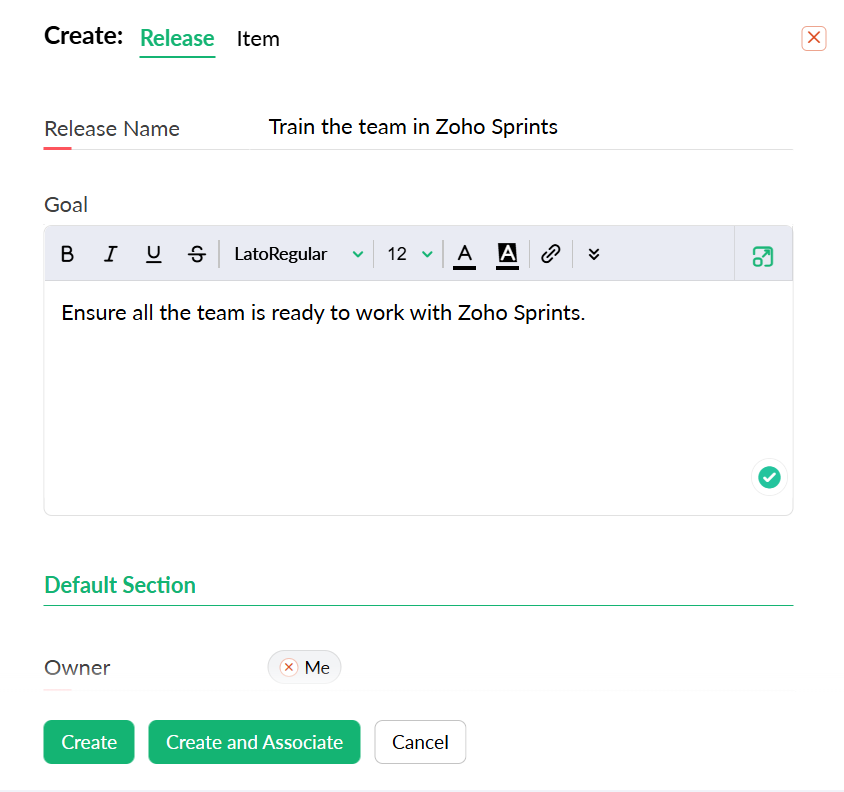Expand the Goal editor to full size

[x=763, y=256]
